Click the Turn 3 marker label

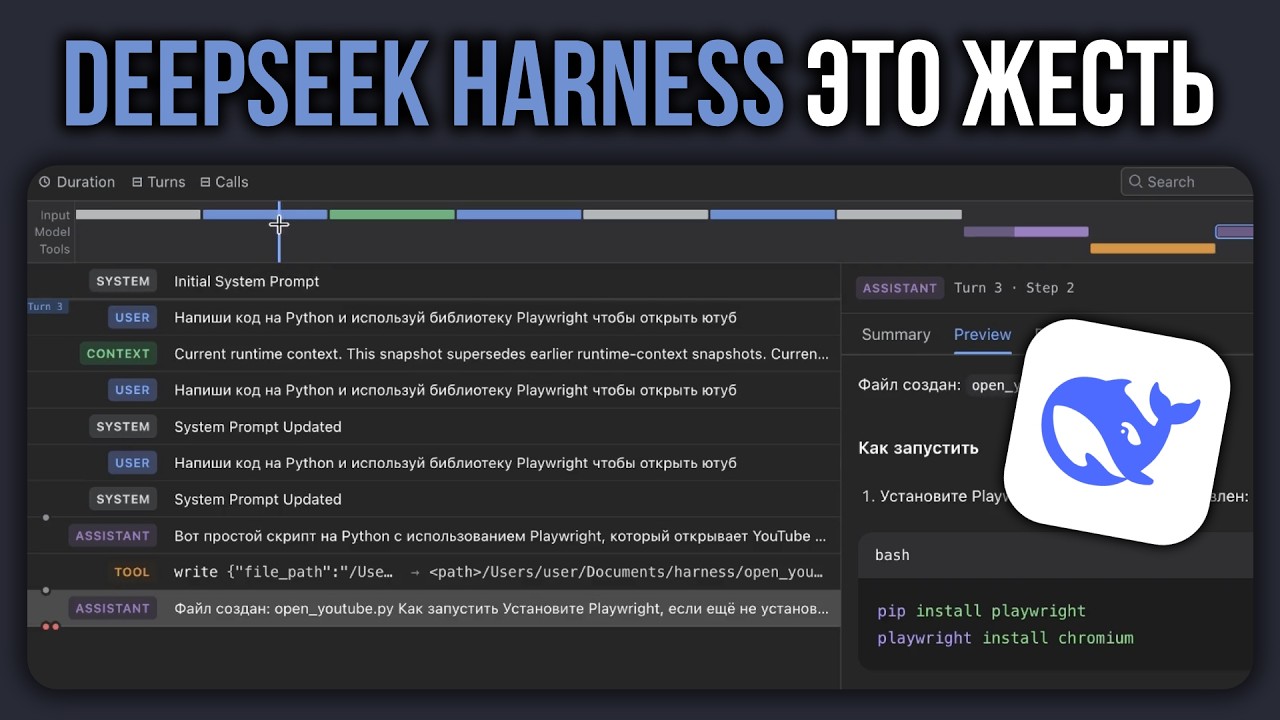(47, 307)
